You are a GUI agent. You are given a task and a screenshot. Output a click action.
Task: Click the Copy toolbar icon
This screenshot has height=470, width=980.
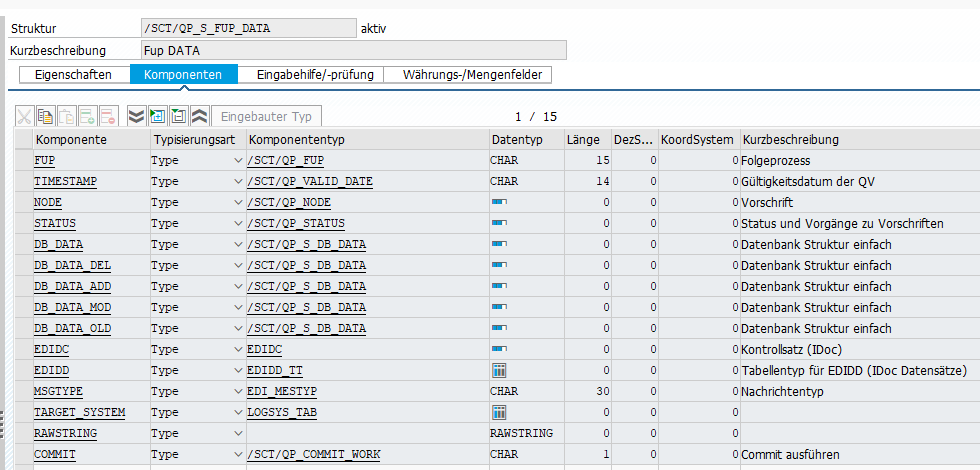(45, 116)
